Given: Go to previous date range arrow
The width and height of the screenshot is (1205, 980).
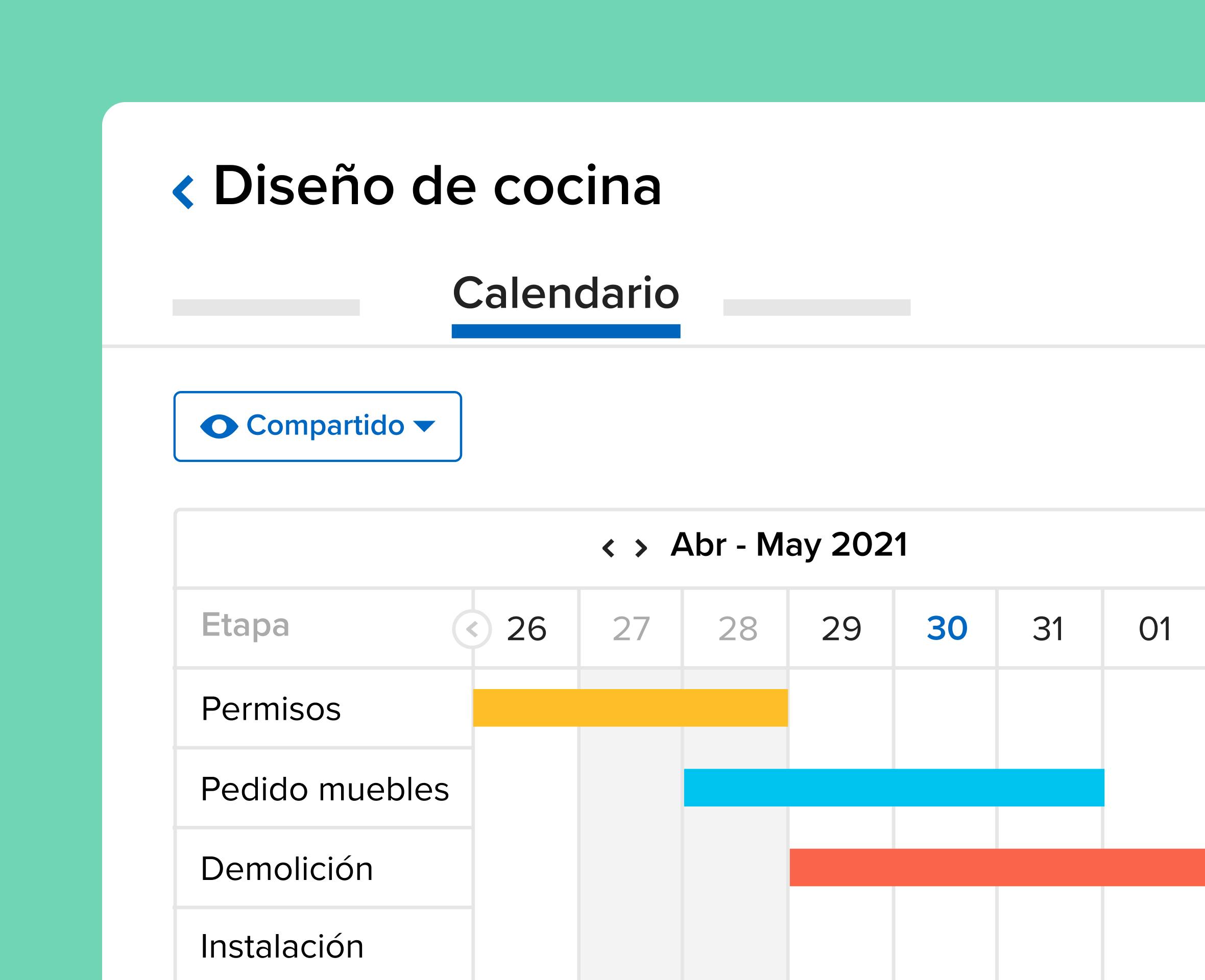Looking at the screenshot, I should pos(608,548).
